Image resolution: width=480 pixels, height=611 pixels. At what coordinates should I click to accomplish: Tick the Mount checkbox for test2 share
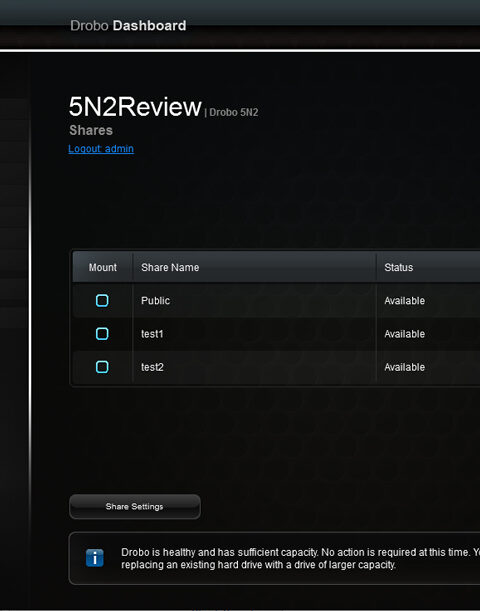[102, 367]
